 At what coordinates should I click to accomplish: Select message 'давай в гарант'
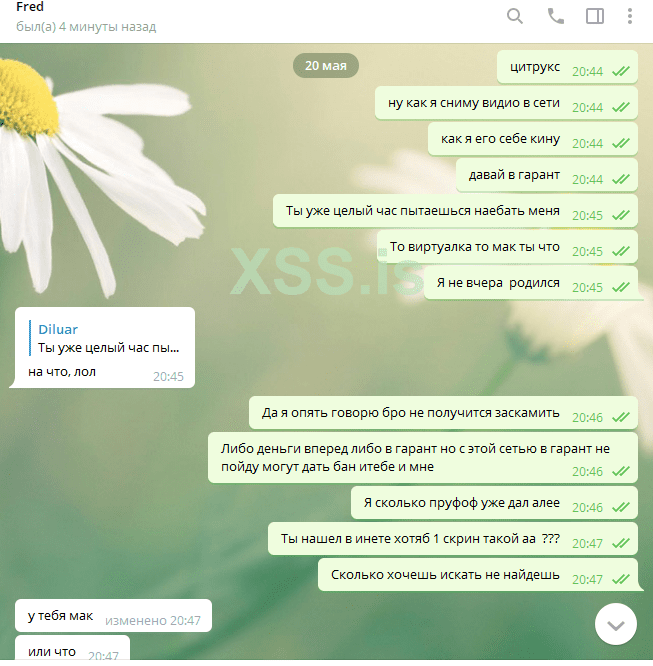[547, 175]
